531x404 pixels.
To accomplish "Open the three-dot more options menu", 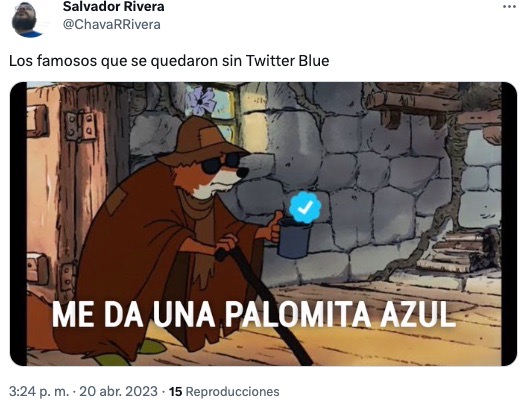I will tap(509, 7).
